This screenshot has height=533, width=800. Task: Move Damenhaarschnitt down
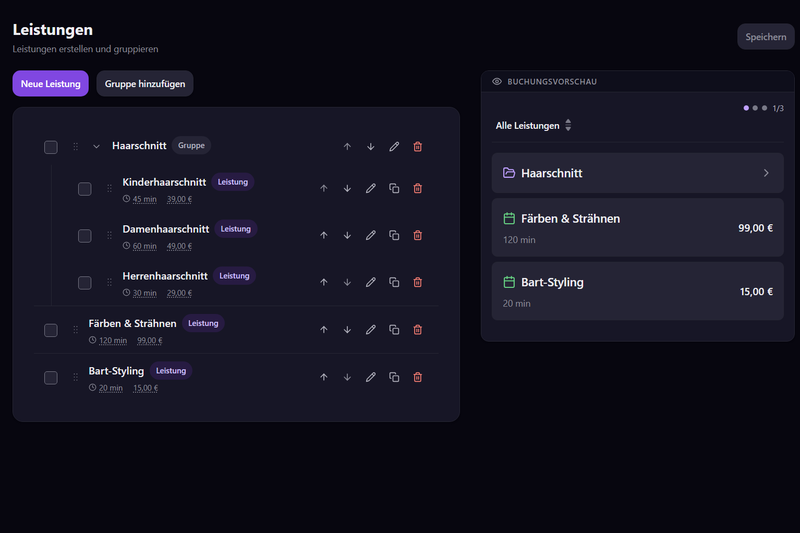tap(347, 236)
